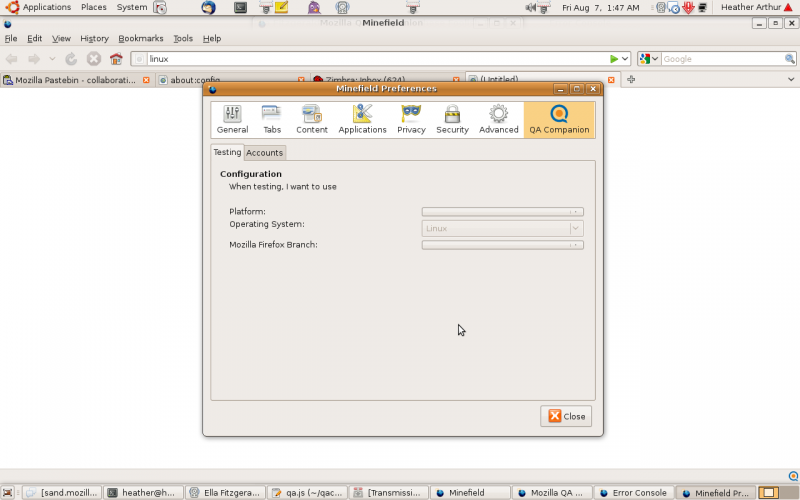This screenshot has height=500, width=800.
Task: Open the Edit menu
Action: pyautogui.click(x=34, y=38)
